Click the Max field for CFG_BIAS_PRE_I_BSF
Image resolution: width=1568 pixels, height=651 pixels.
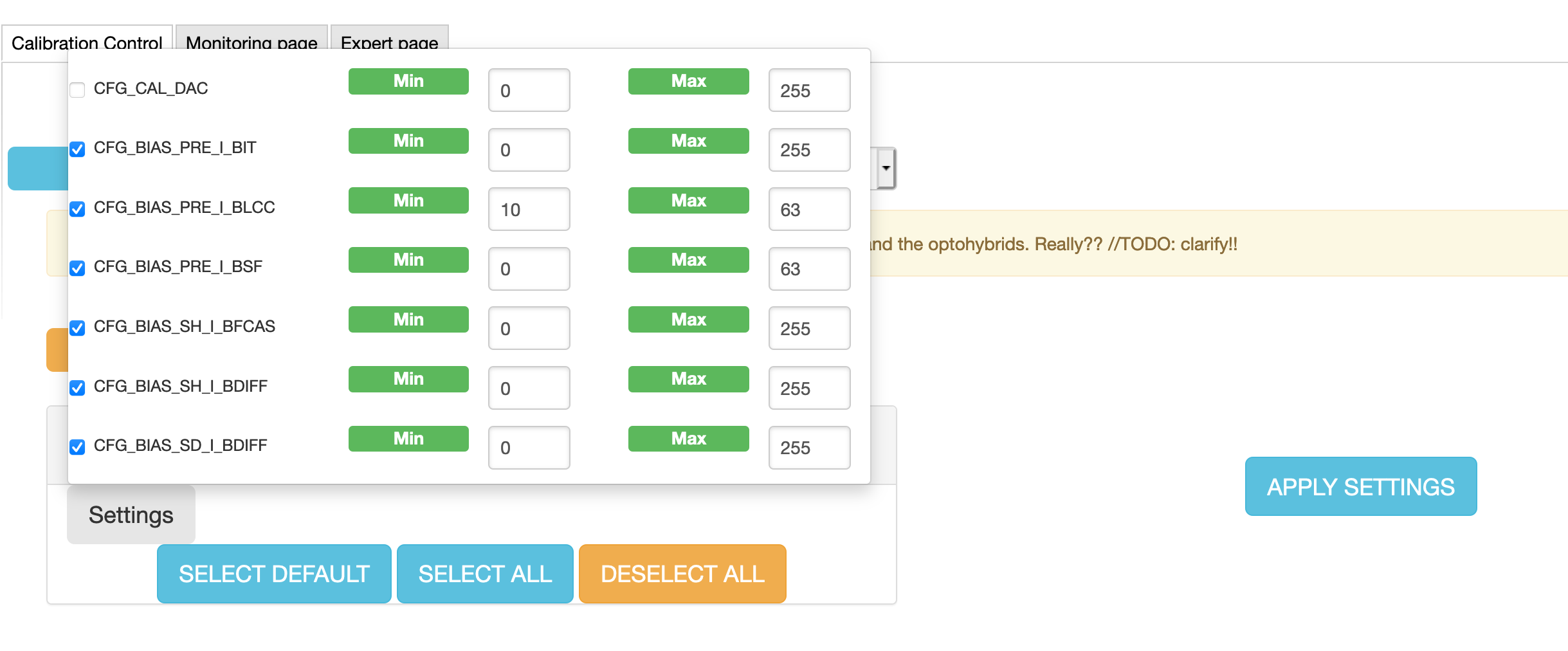(810, 269)
